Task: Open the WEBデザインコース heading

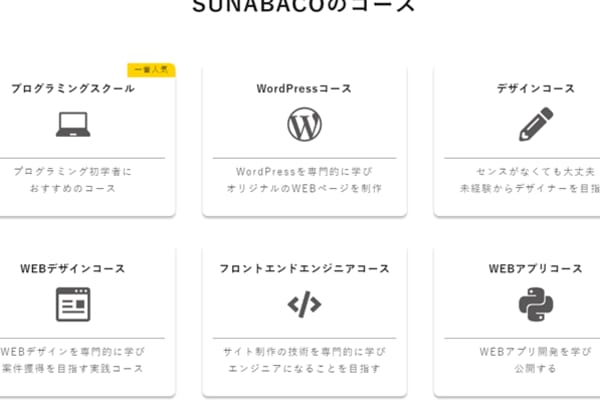Action: 72,269
